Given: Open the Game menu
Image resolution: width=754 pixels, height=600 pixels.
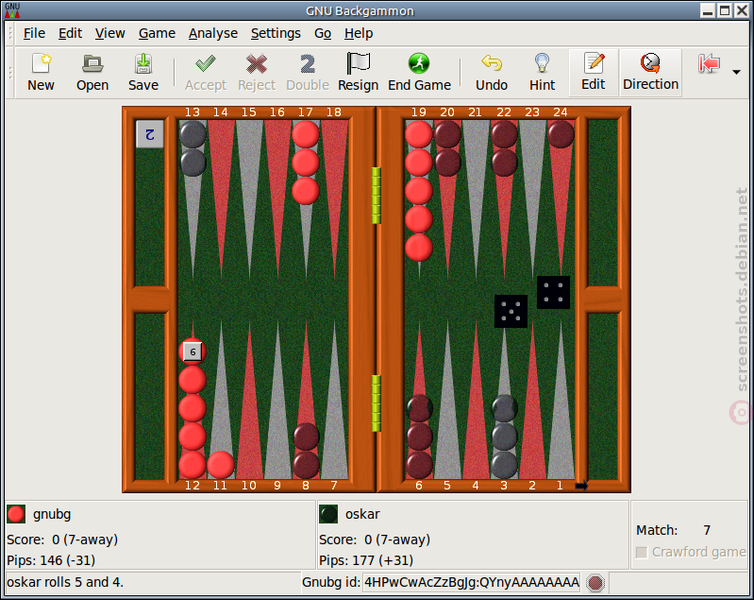Looking at the screenshot, I should tap(157, 33).
